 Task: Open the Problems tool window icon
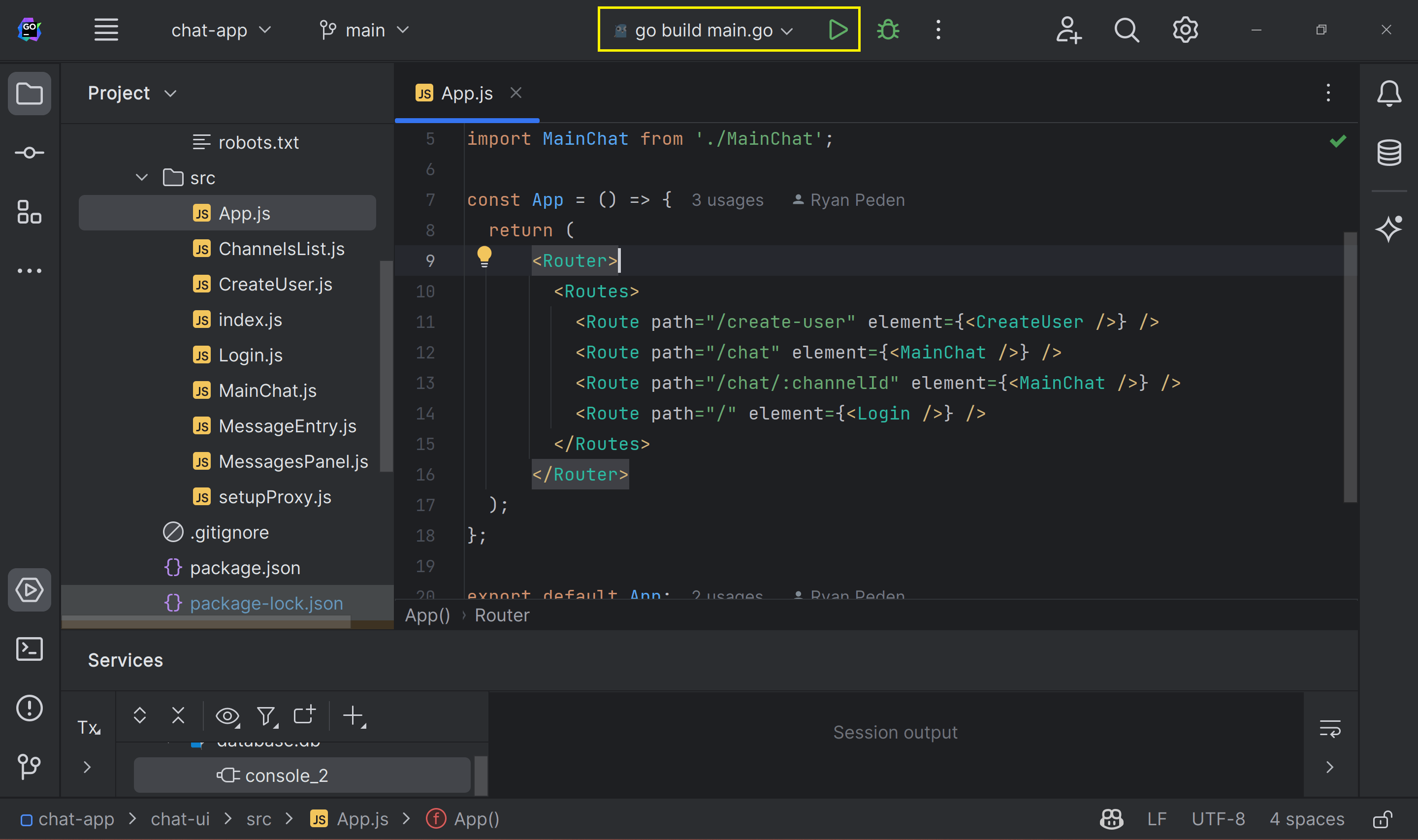tap(30, 708)
